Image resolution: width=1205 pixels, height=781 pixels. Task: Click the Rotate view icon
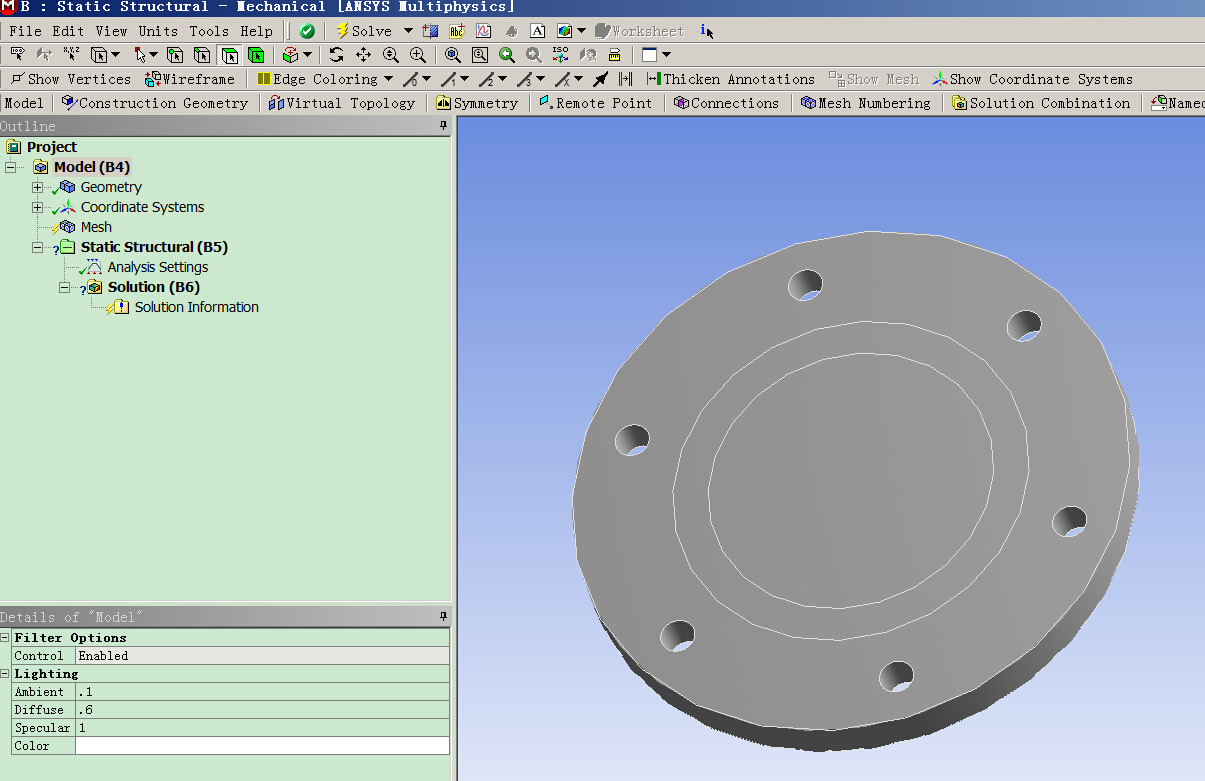pos(336,55)
